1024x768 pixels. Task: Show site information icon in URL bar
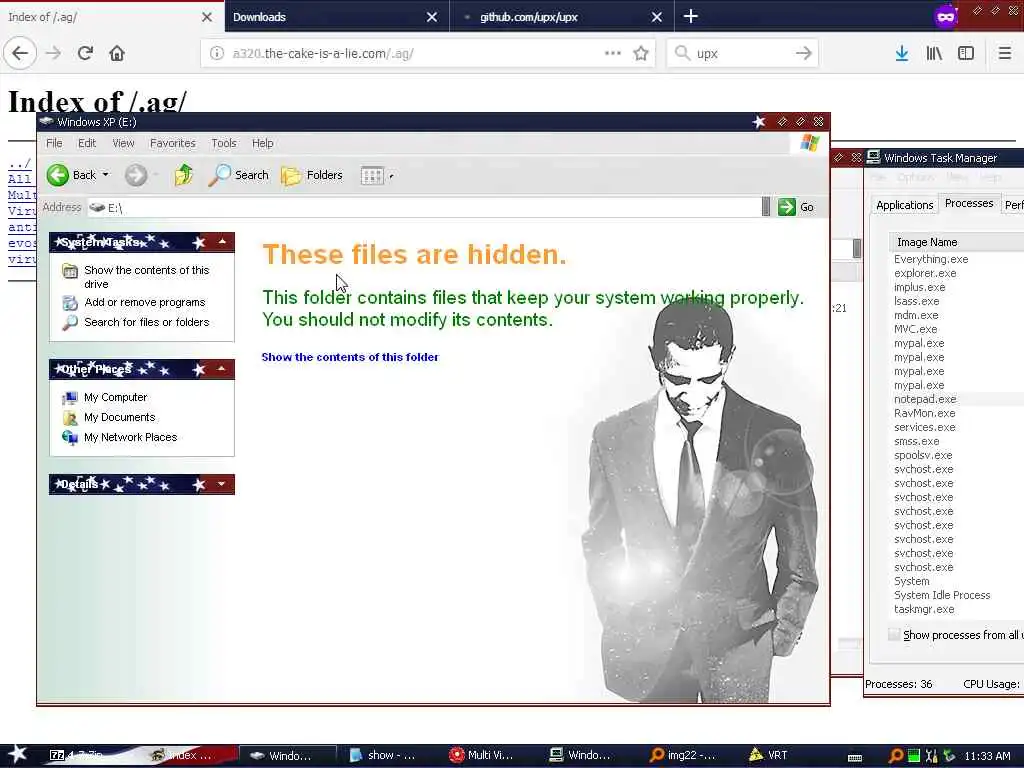217,54
